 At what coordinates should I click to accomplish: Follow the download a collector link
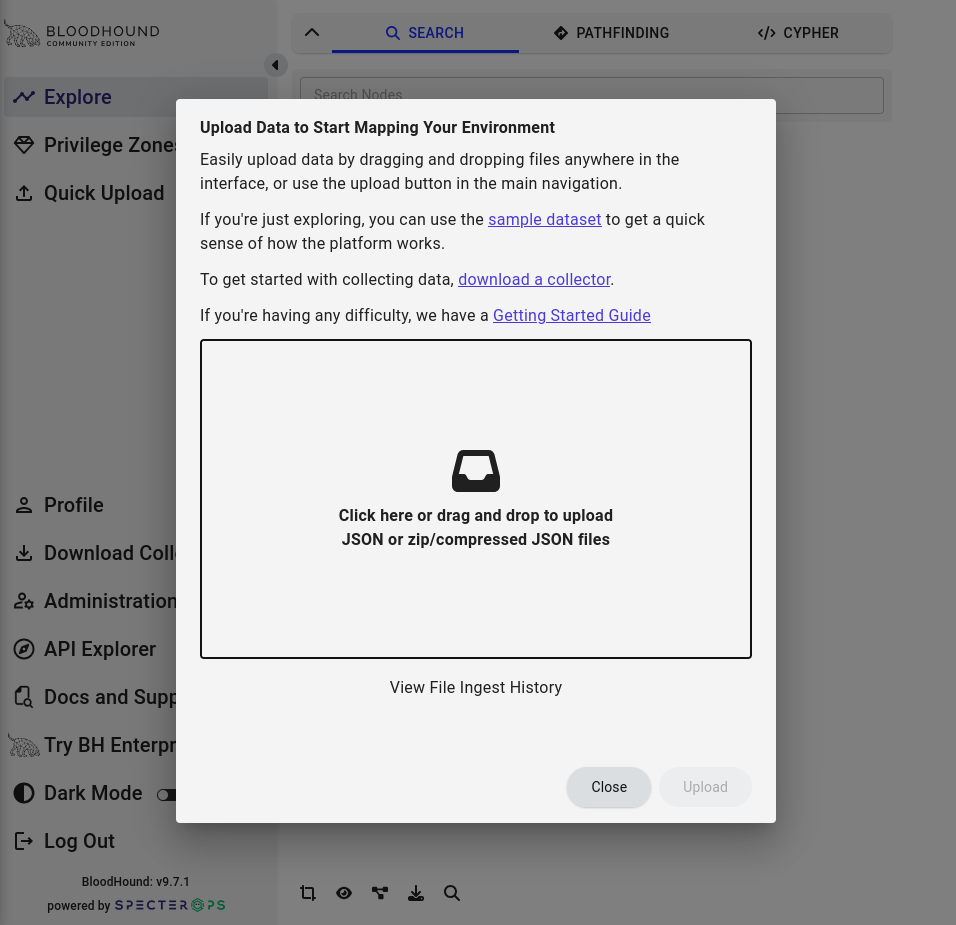534,279
